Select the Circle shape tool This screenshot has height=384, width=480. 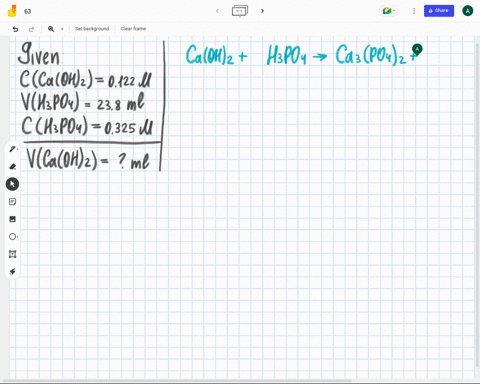click(x=13, y=237)
